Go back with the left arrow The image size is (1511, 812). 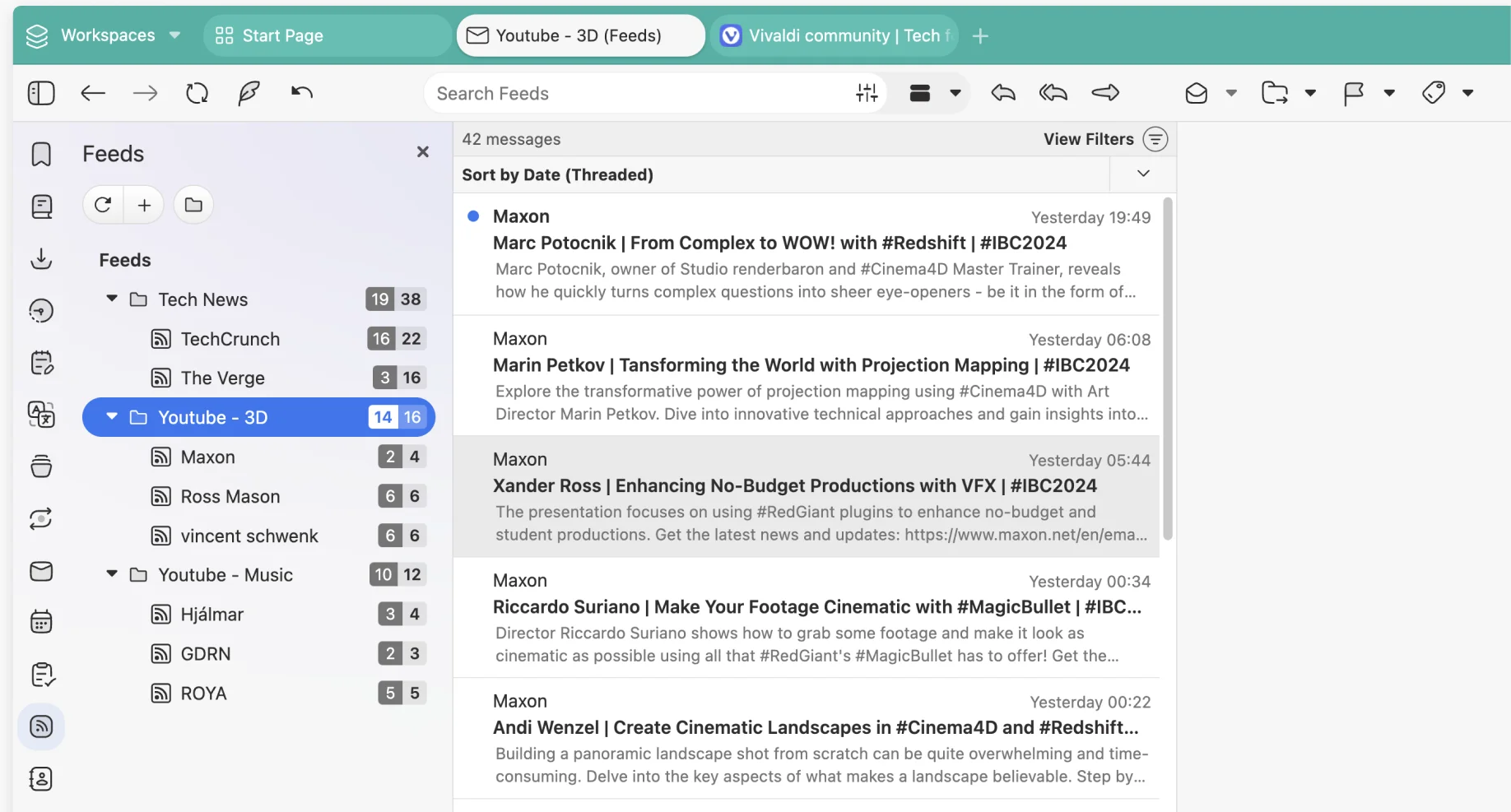(93, 93)
